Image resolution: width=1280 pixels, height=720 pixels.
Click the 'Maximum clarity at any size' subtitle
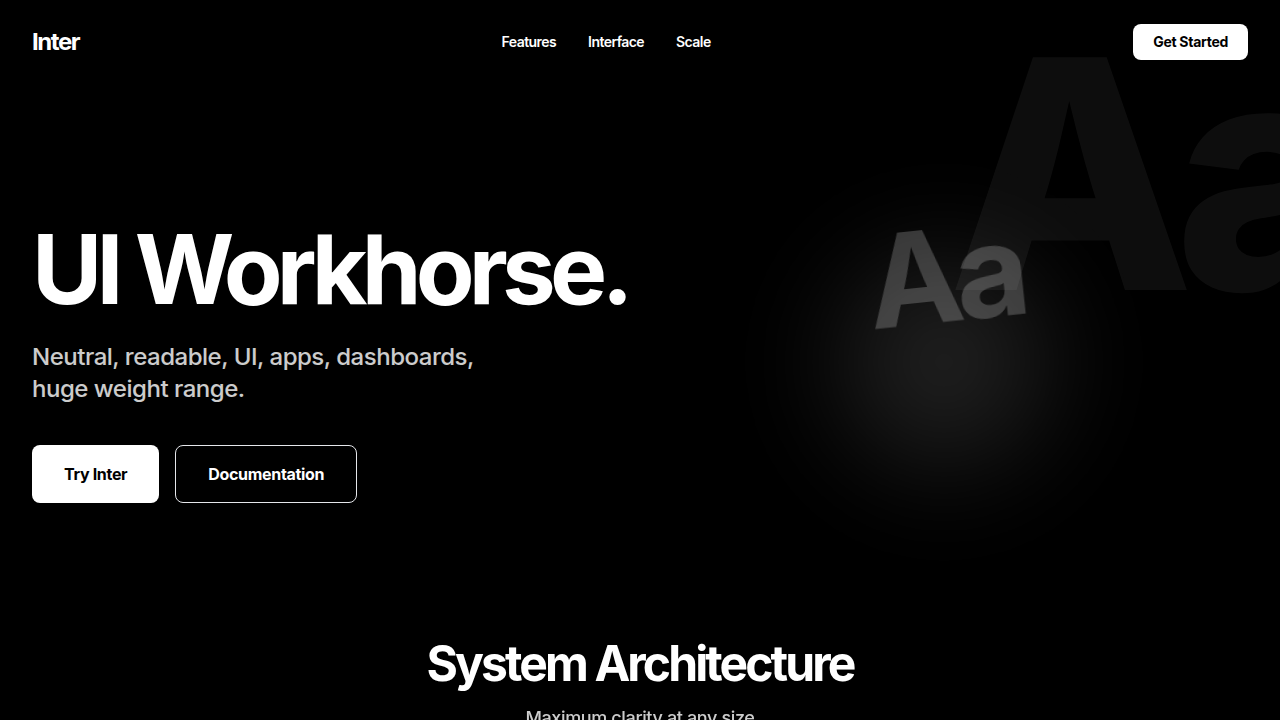[x=640, y=714]
